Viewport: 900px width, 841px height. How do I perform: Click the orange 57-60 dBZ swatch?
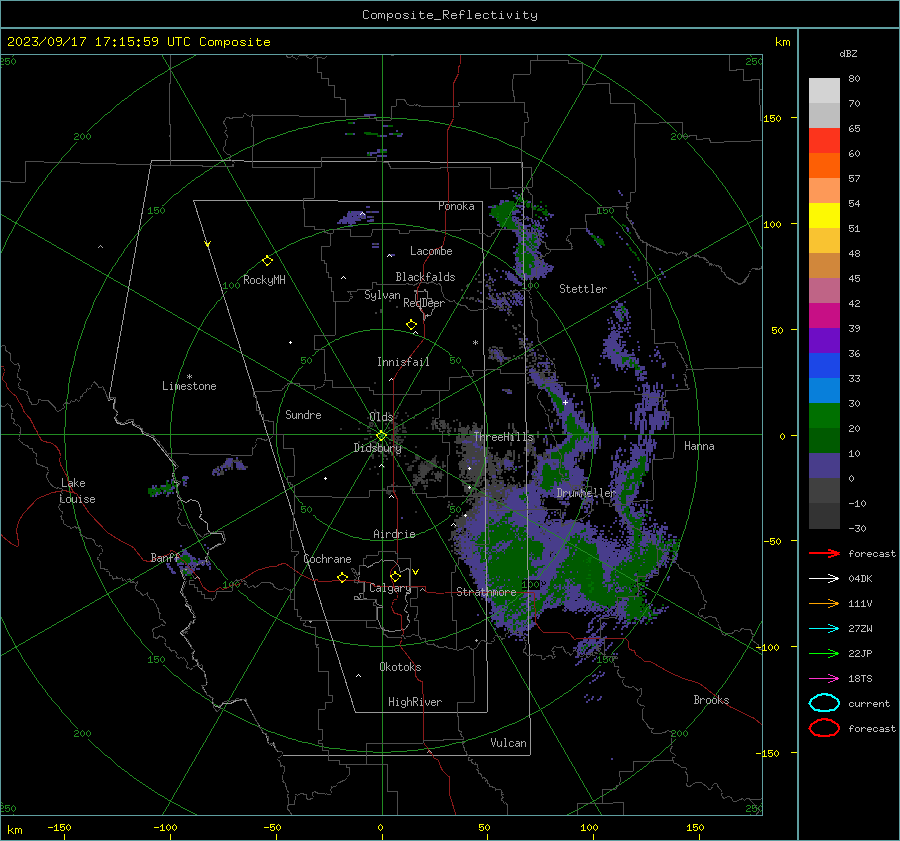coord(824,166)
